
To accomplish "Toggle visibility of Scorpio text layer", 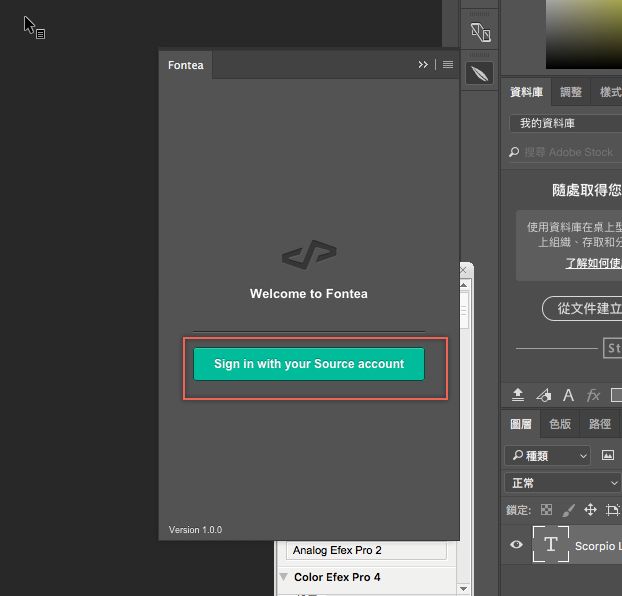I will click(x=516, y=545).
